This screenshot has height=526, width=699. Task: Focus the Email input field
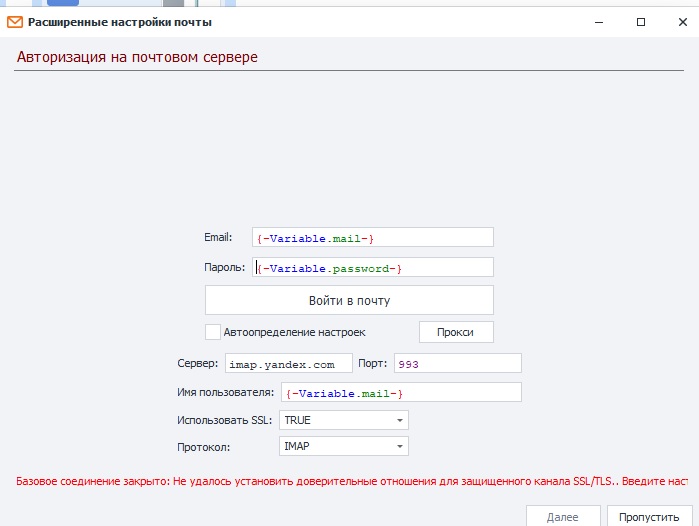[373, 237]
